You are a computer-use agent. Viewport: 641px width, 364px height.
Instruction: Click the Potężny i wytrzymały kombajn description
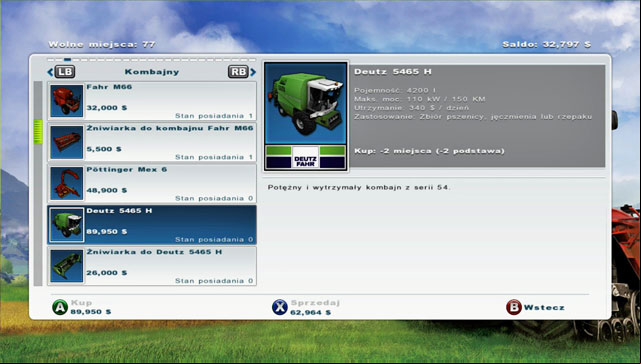point(359,187)
